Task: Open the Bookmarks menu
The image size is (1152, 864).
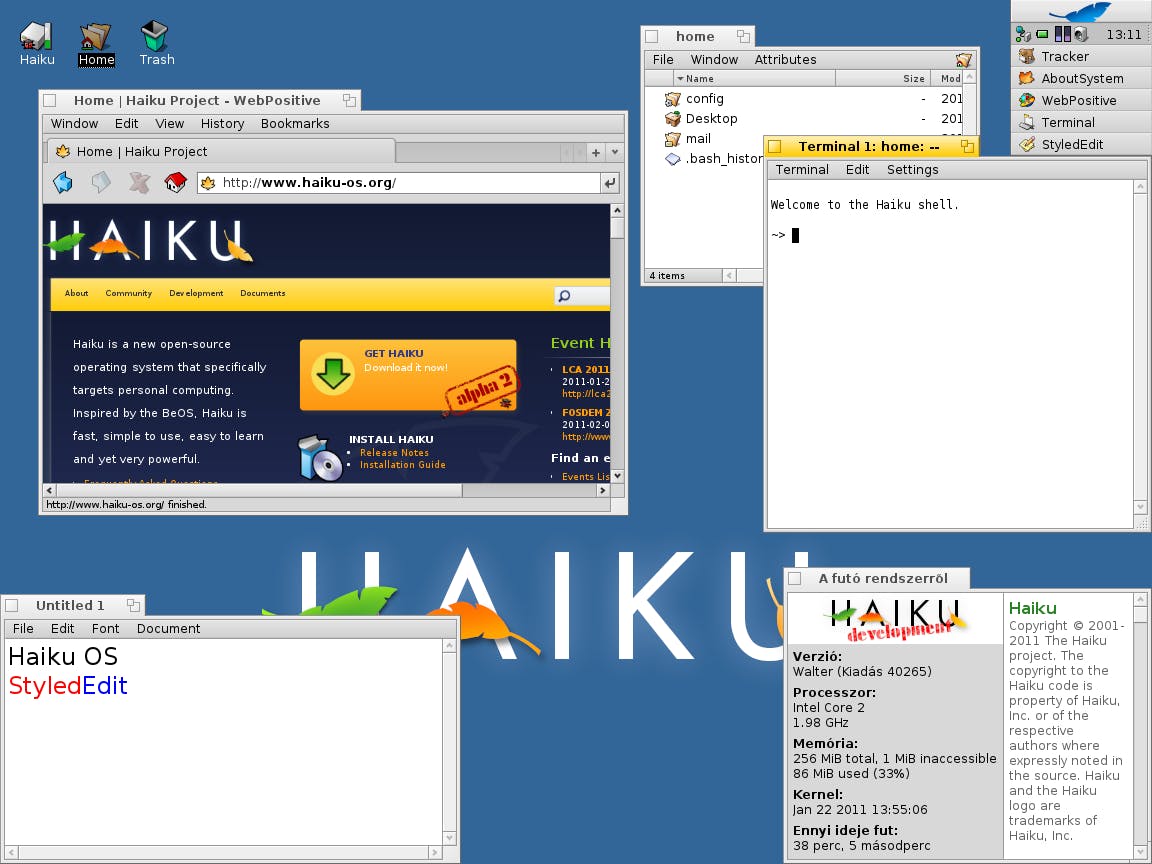Action: [295, 123]
